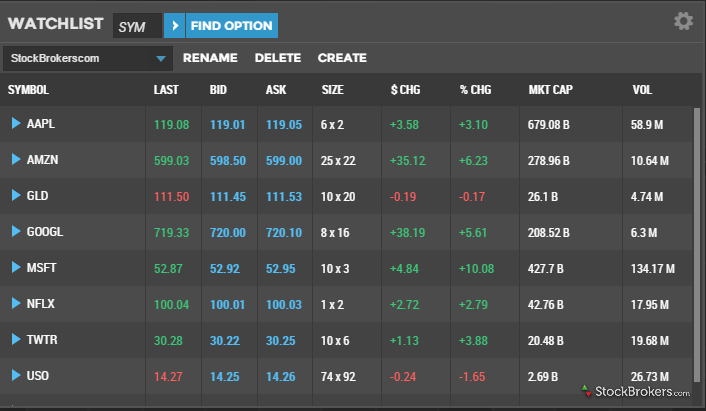The width and height of the screenshot is (706, 411).
Task: Select the GLD symbol text
Action: click(x=37, y=196)
